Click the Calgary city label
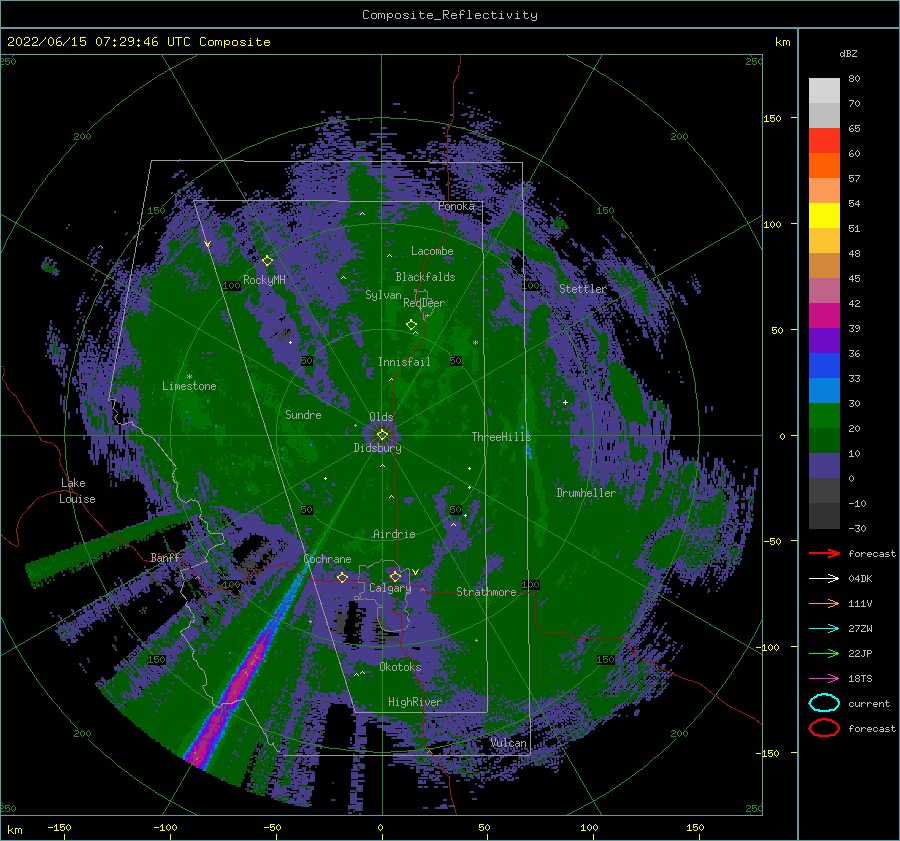Screen dimensions: 900x841 click(390, 588)
